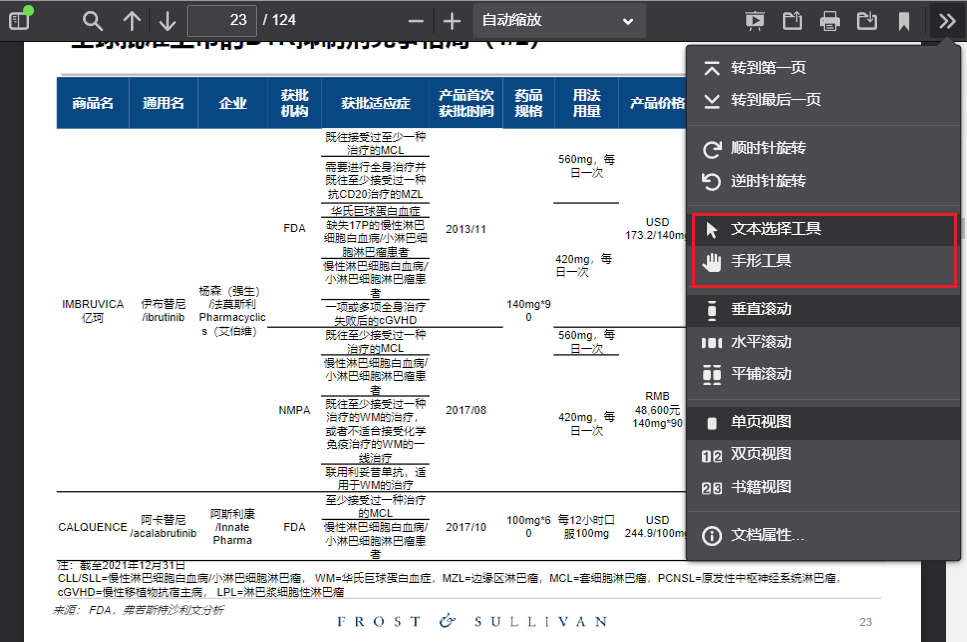Image resolution: width=967 pixels, height=642 pixels.
Task: Click the 通用名 table header
Action: coord(163,103)
